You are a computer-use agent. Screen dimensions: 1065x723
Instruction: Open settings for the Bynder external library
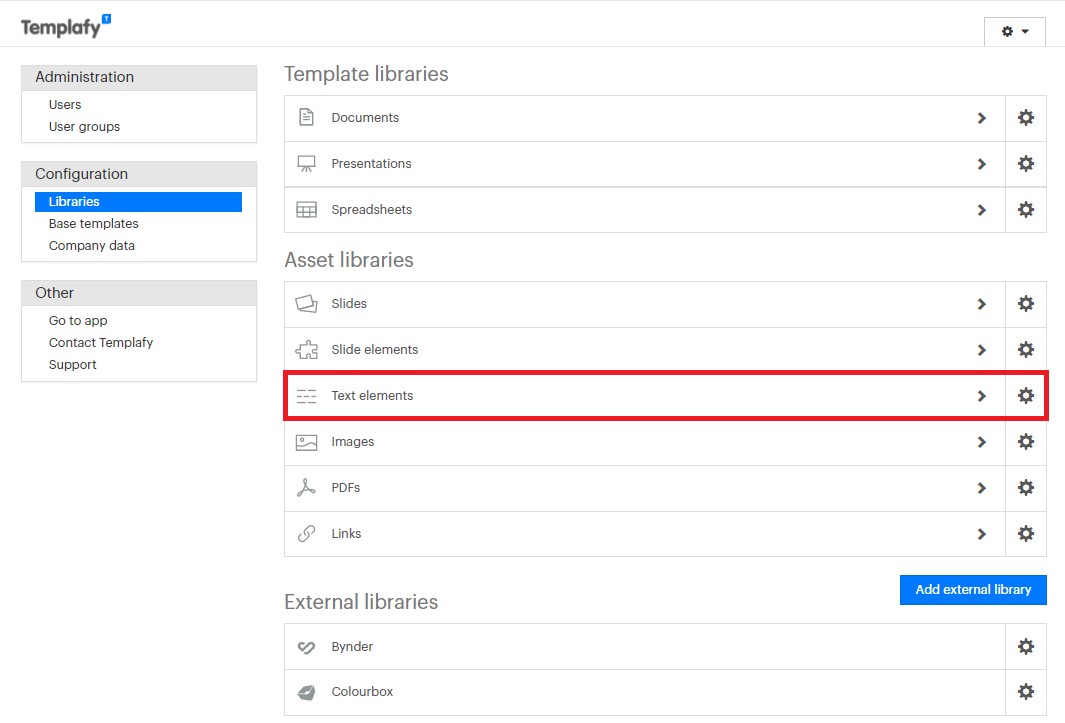click(1026, 646)
